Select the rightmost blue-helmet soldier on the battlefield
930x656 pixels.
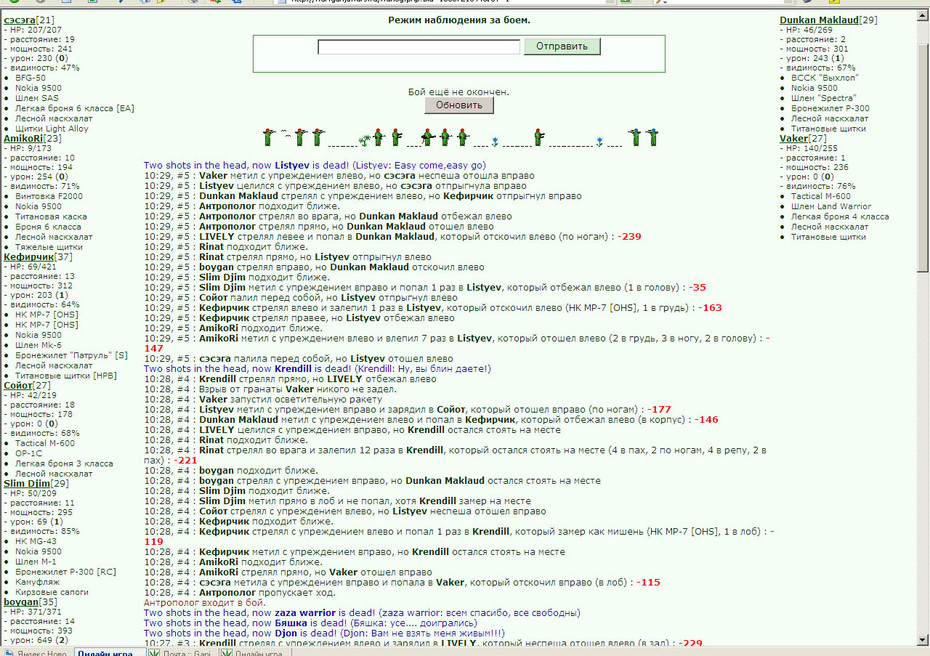[652, 137]
